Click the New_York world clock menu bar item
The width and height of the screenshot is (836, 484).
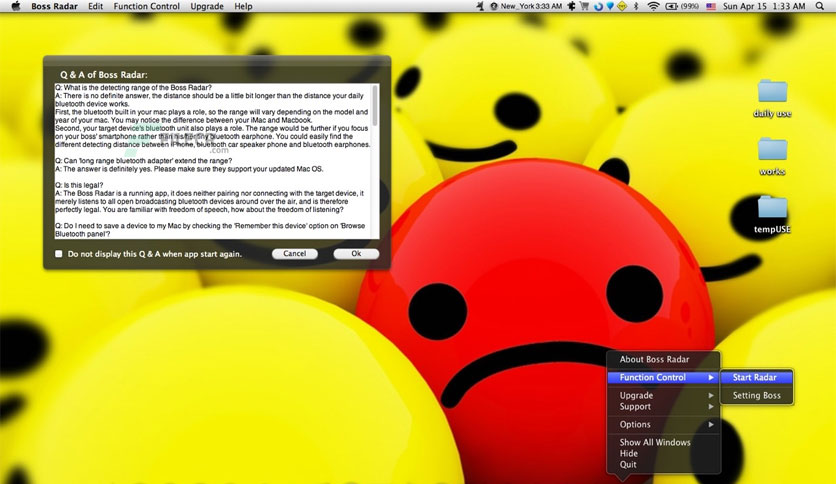tap(526, 6)
